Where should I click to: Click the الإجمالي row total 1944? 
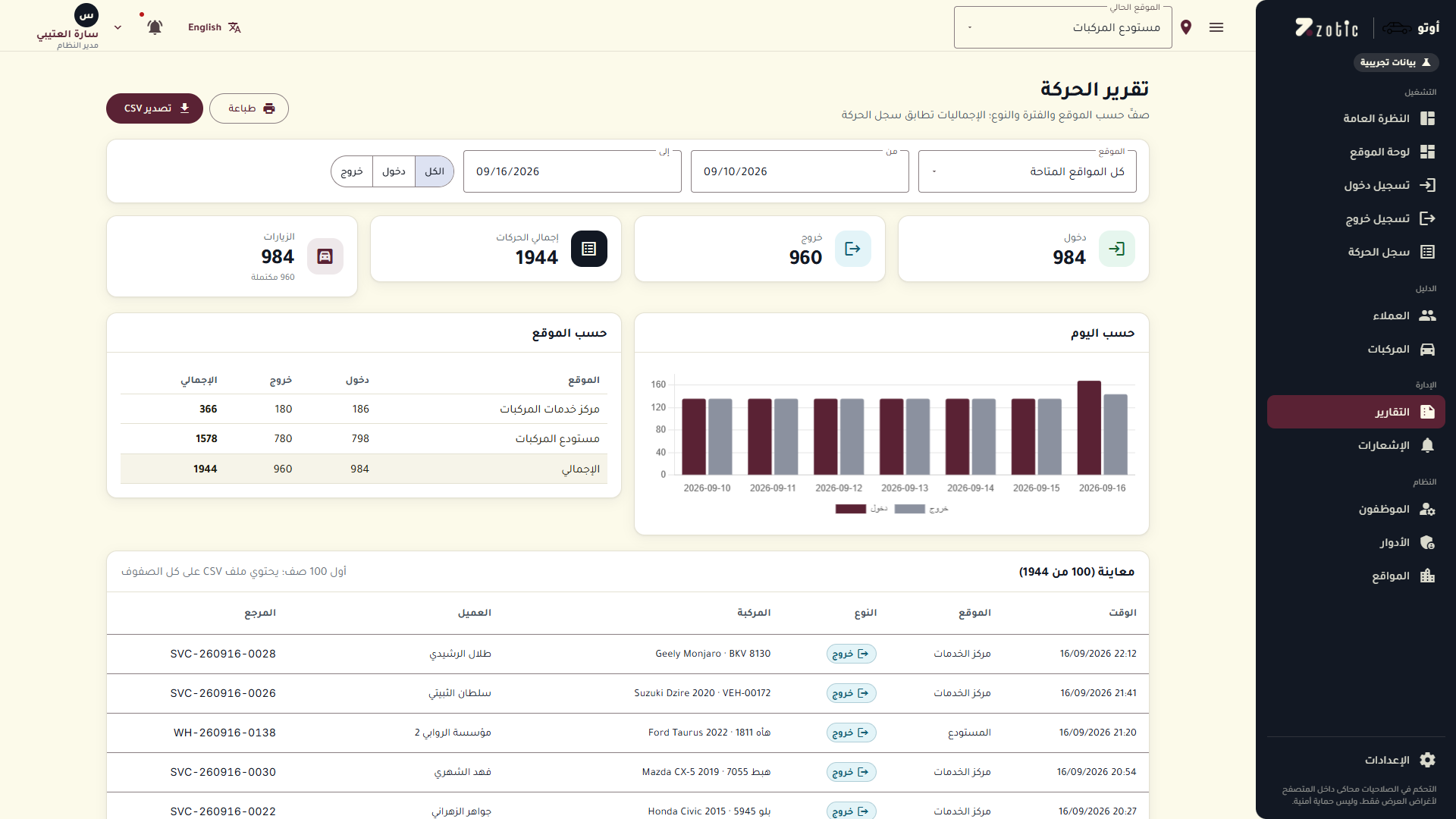(x=206, y=469)
